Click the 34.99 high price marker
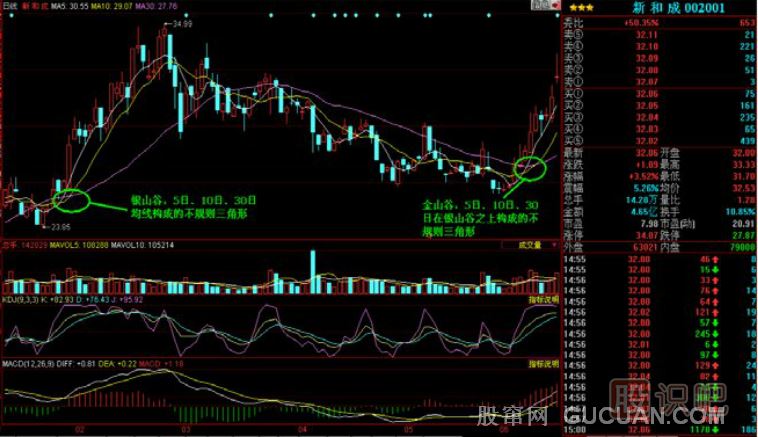 point(181,22)
